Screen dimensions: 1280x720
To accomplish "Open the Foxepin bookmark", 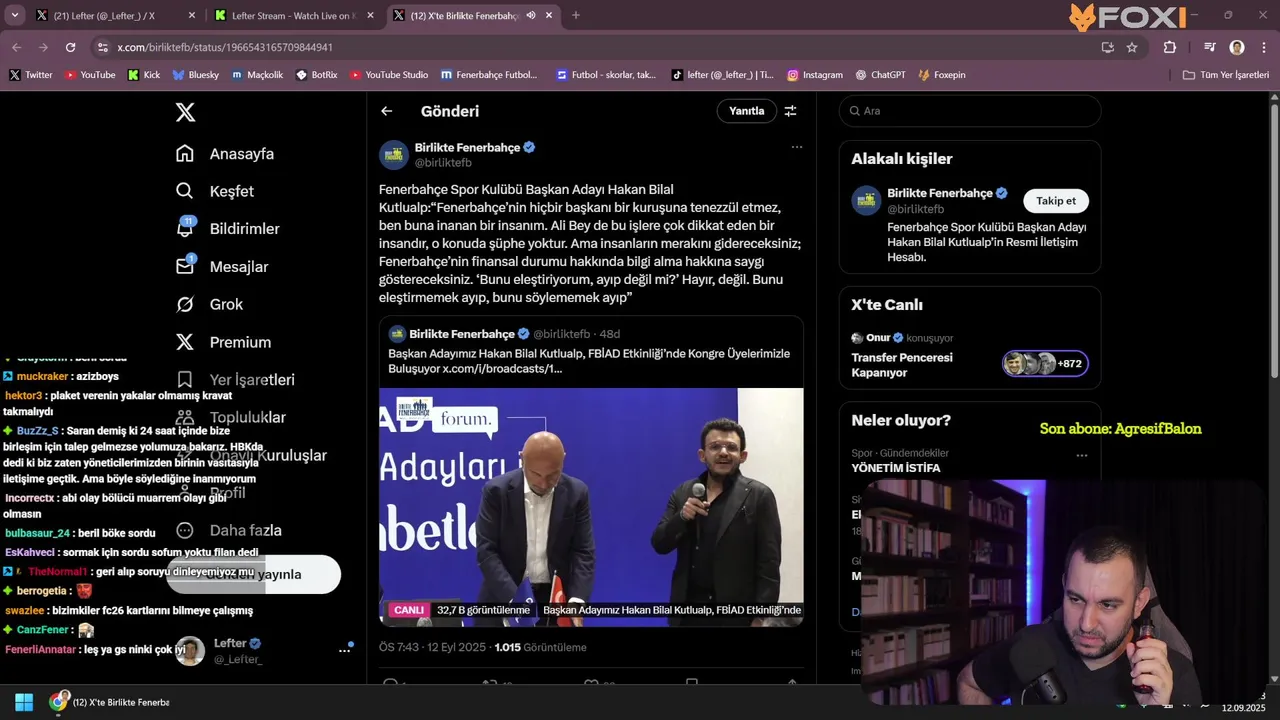I will (942, 75).
